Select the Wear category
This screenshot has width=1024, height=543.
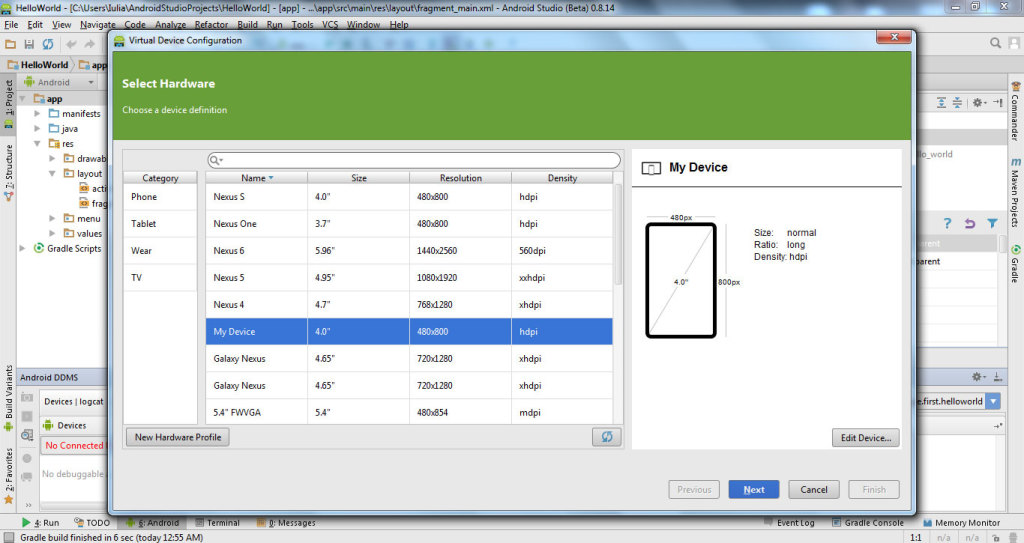160,250
